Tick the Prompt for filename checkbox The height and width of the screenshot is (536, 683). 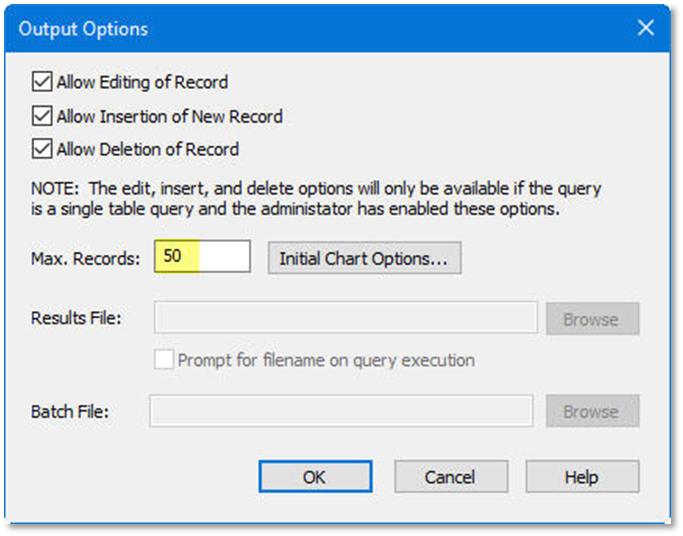point(164,360)
